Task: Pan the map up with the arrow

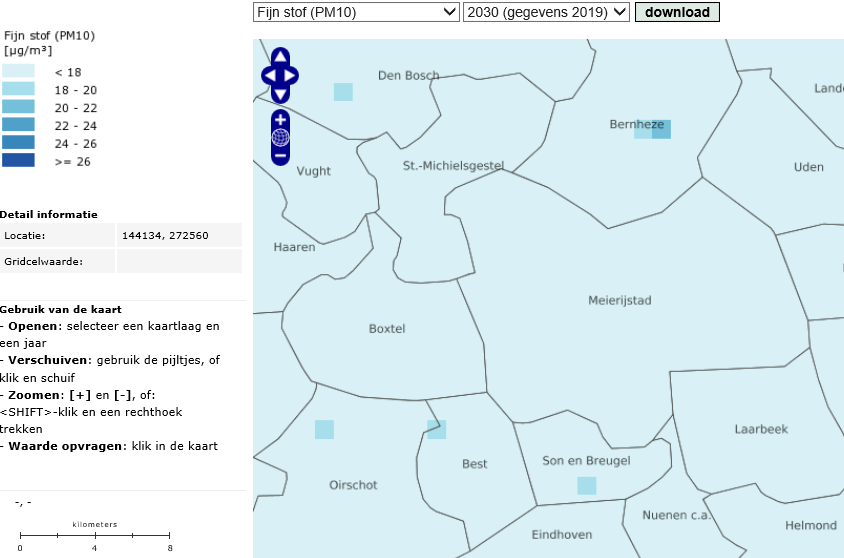Action: point(281,57)
